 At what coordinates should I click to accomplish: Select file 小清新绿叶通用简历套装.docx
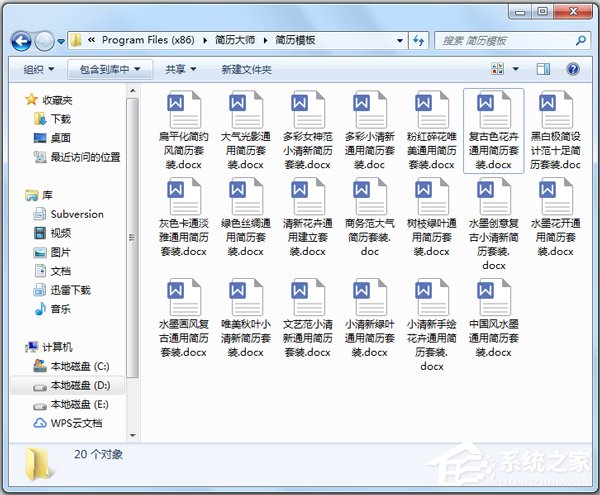click(x=370, y=318)
